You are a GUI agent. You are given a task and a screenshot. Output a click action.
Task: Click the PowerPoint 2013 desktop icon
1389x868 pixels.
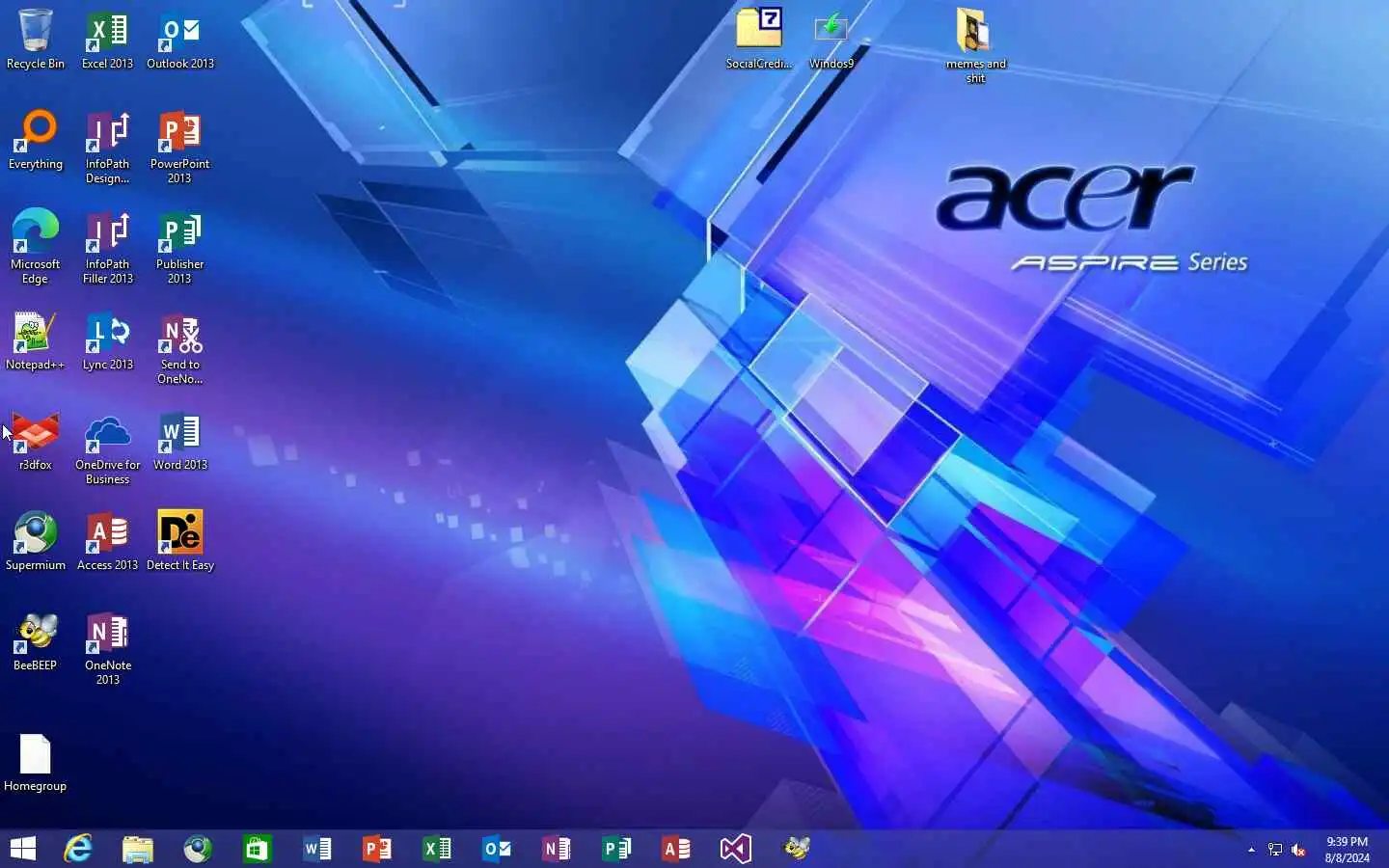coord(180,147)
